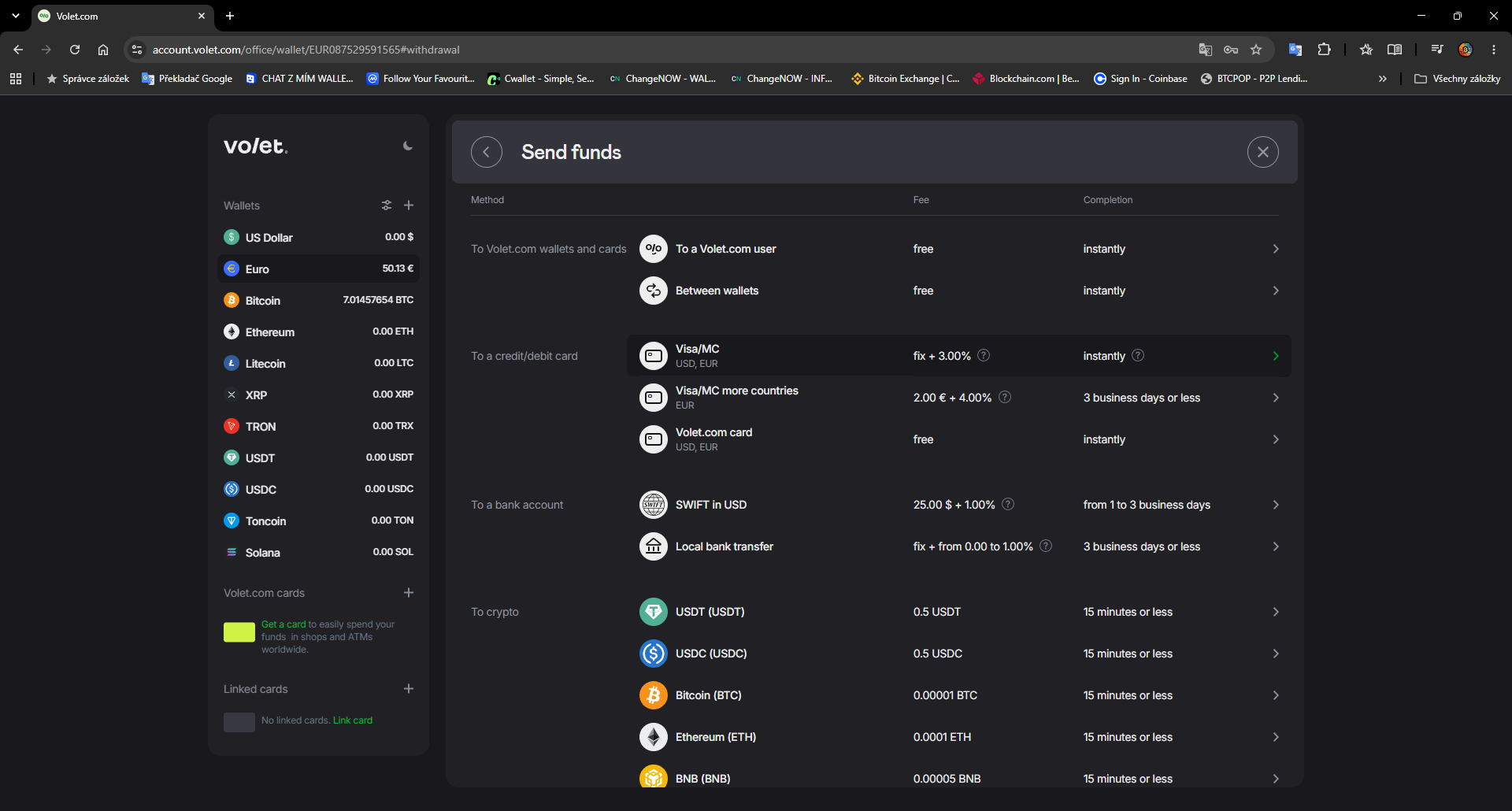
Task: Click the USDC (USDC) coin icon
Action: (654, 654)
